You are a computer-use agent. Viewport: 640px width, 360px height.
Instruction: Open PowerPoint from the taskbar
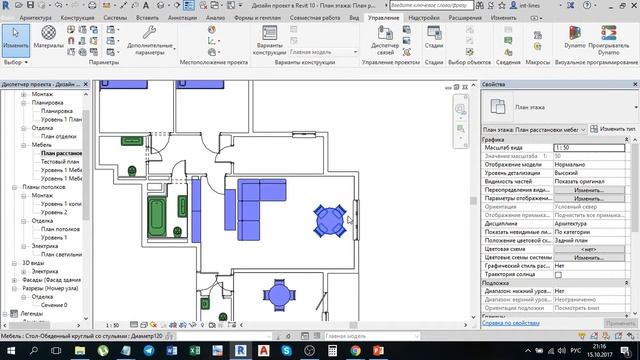(378, 351)
